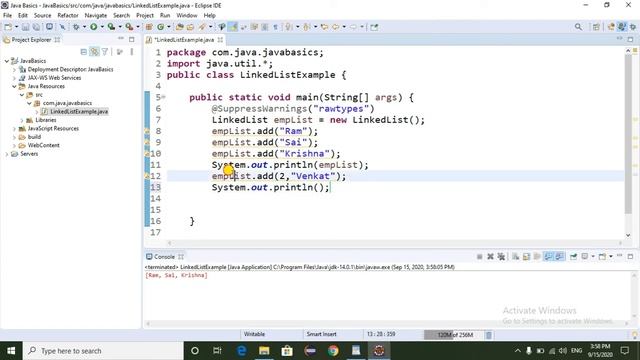Select the com.java.javabasics package

pos(67,103)
